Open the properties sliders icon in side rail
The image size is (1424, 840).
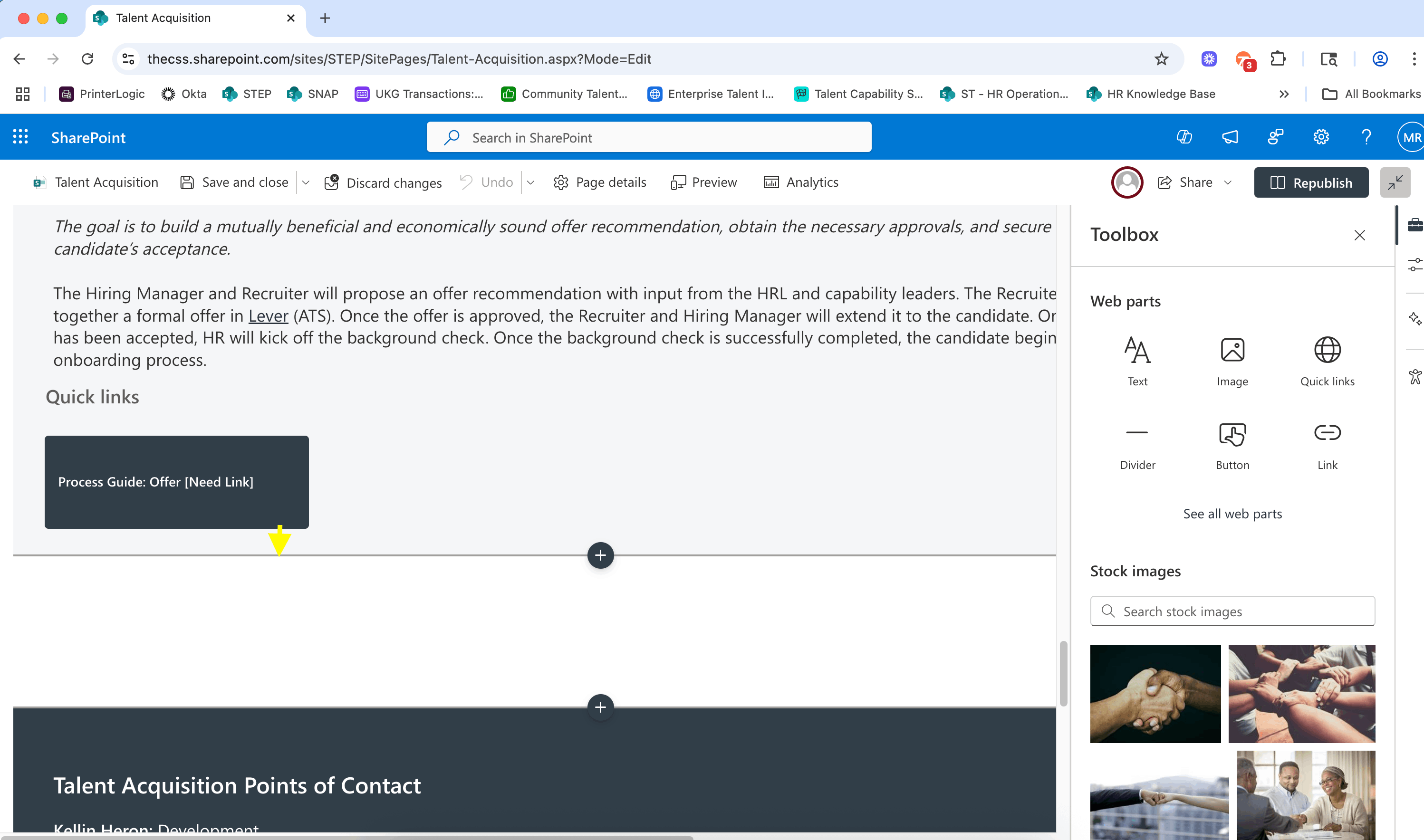coord(1414,264)
